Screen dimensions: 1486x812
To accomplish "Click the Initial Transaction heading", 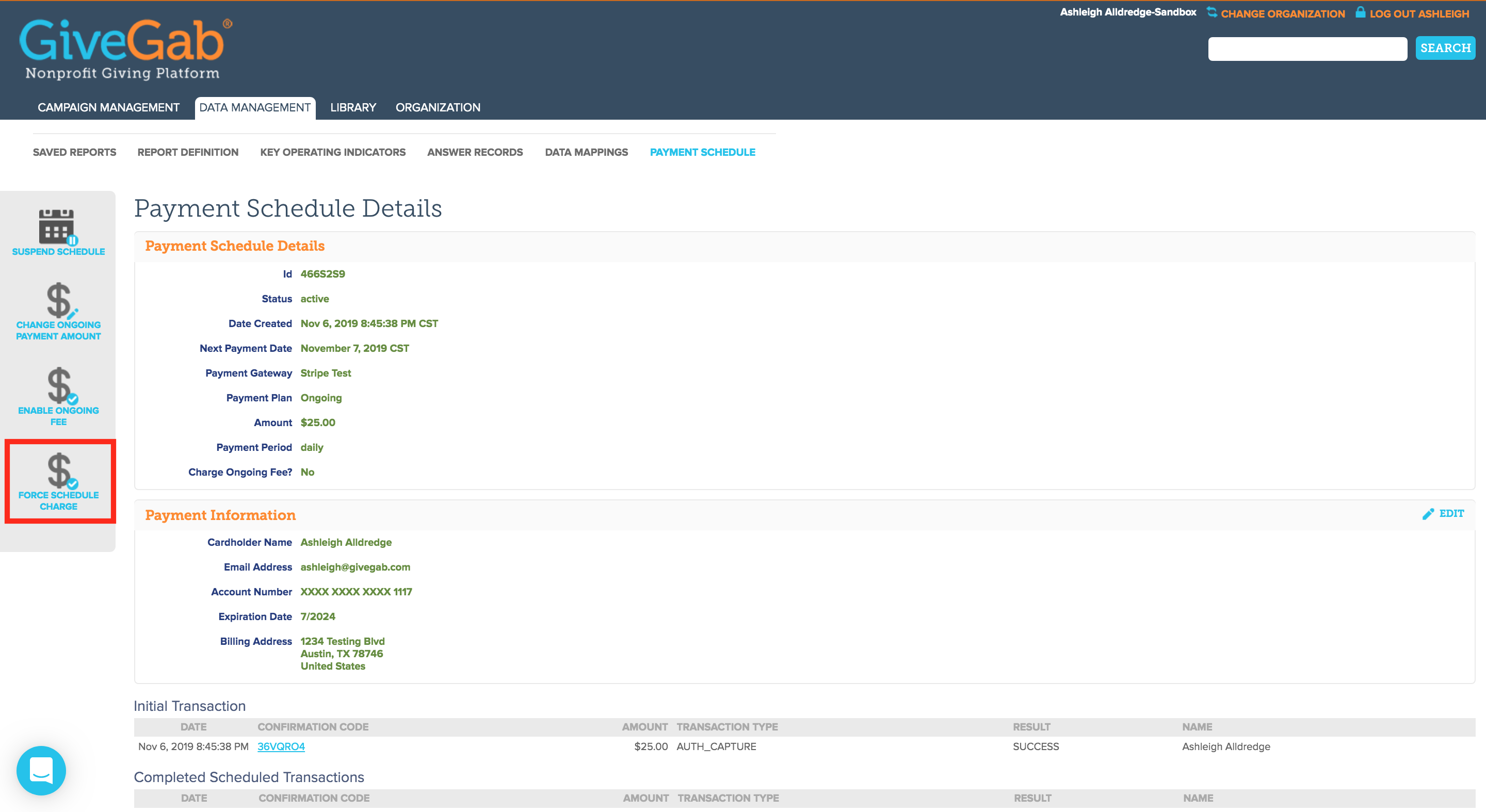I will (x=190, y=706).
